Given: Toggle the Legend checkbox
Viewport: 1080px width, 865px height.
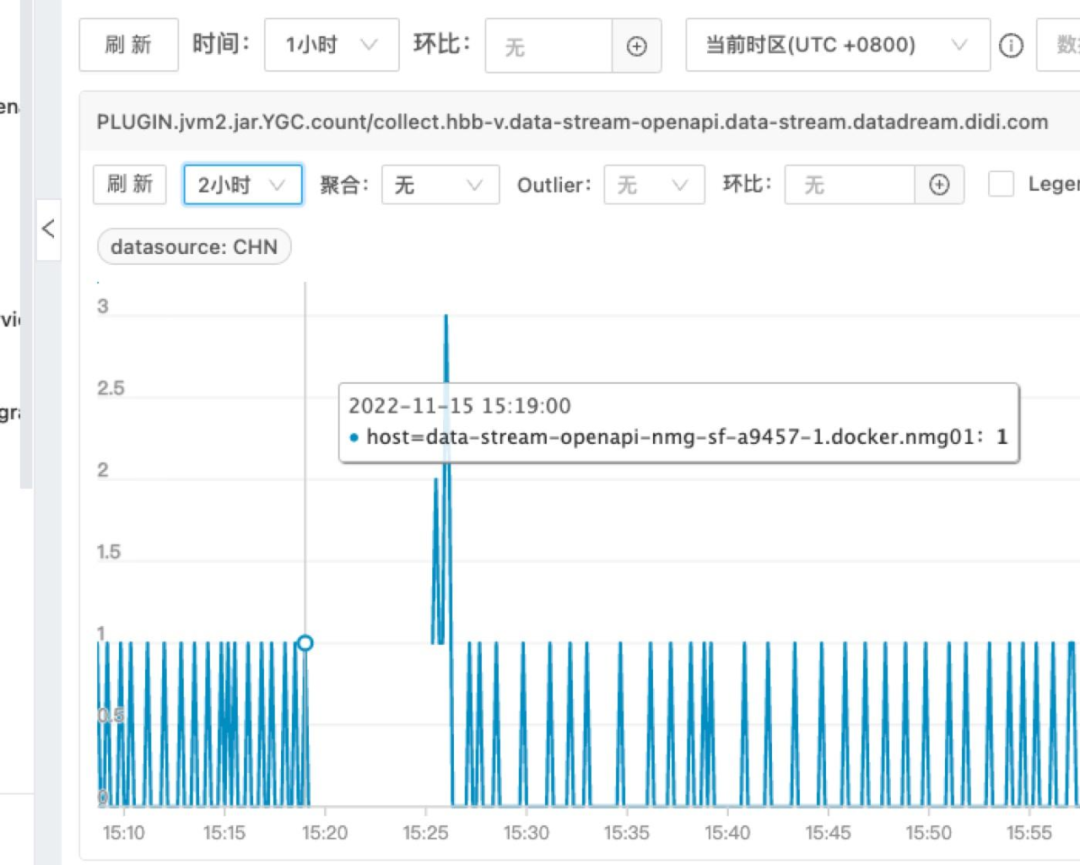Looking at the screenshot, I should tap(1001, 185).
